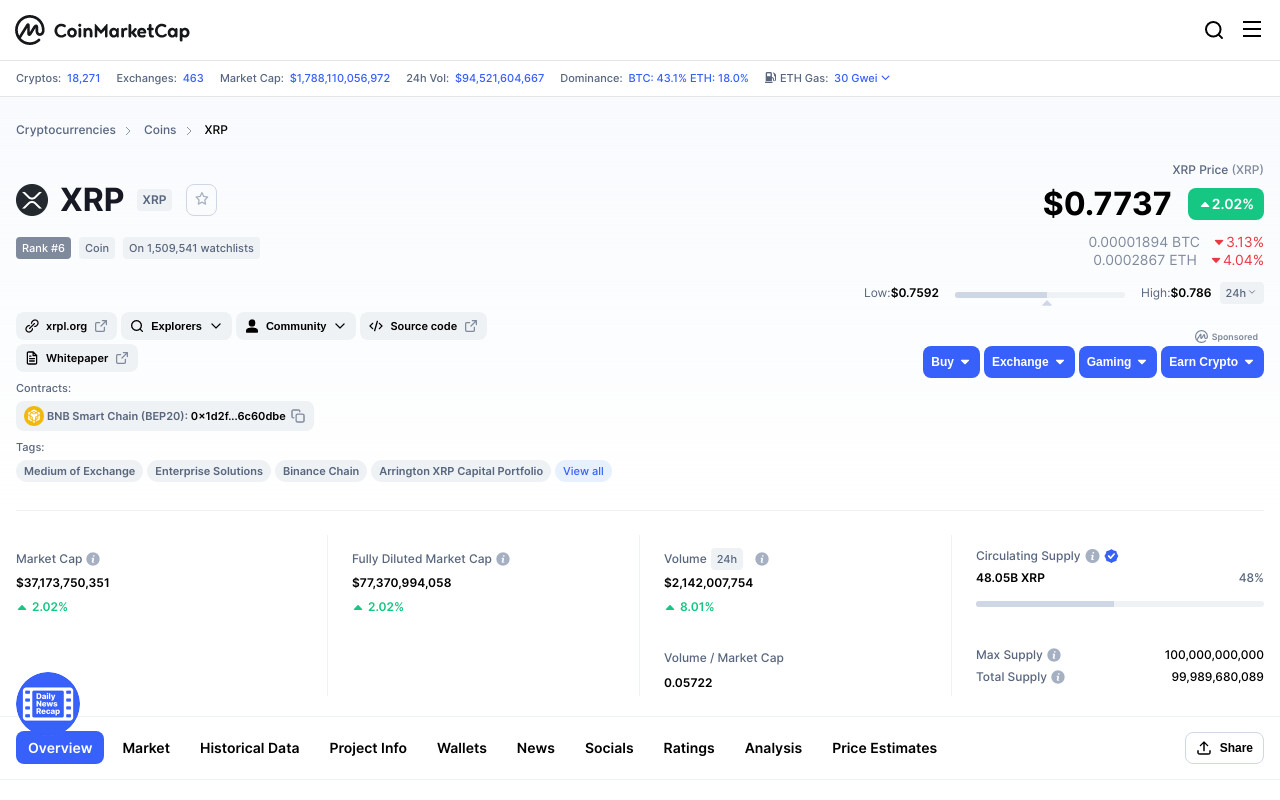Copy the BEP20 contract address icon
This screenshot has width=1280, height=800.
tap(298, 416)
